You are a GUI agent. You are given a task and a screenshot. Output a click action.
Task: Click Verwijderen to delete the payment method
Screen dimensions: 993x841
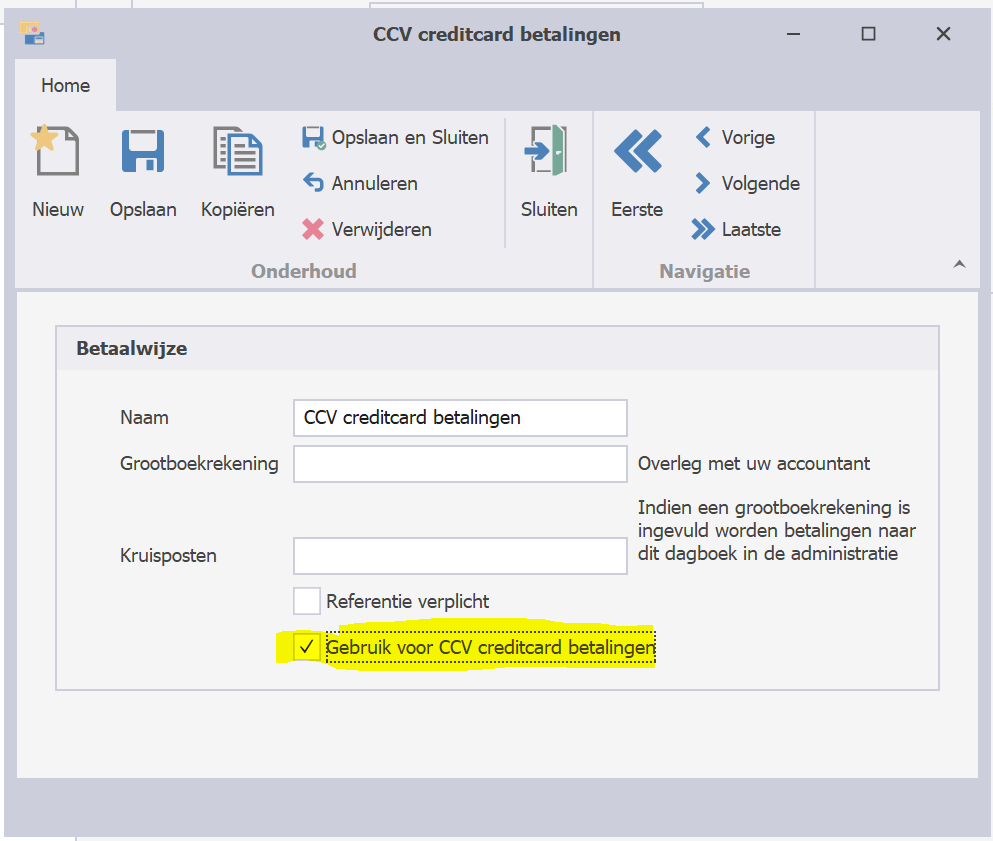[x=367, y=229]
